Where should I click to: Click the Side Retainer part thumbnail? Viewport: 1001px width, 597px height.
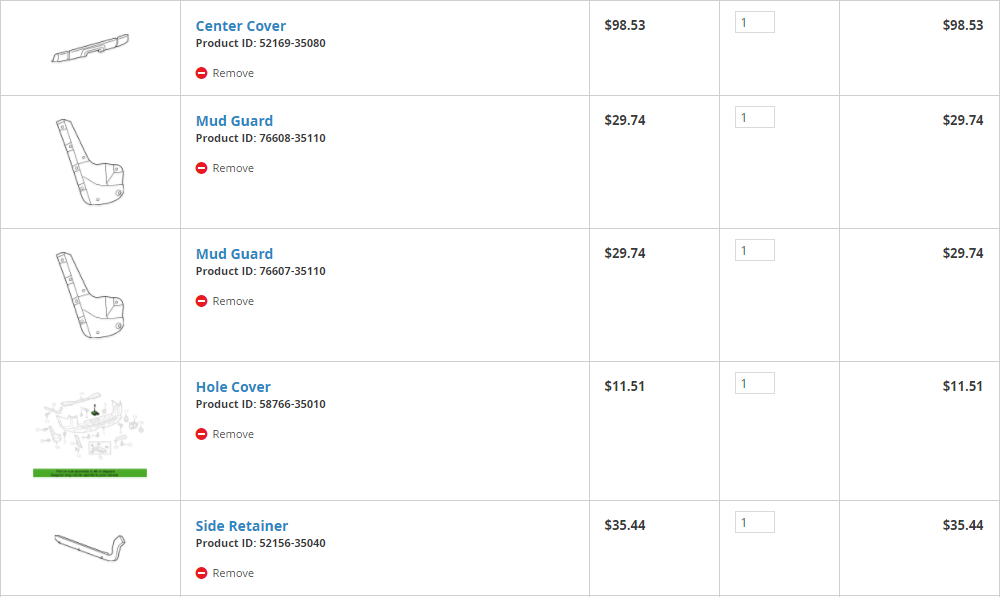[x=90, y=548]
